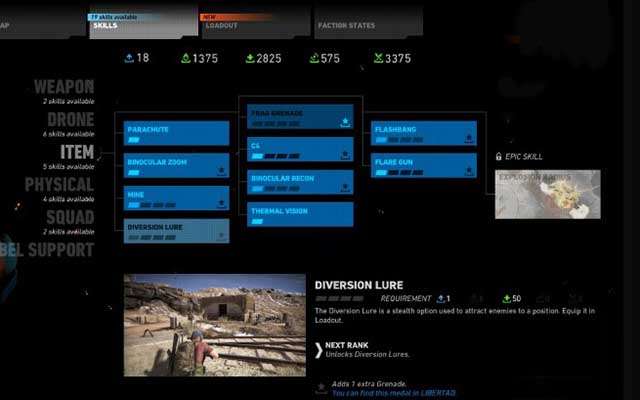Click the Mine rank progress pips
Image resolution: width=640 pixels, height=400 pixels.
152,205
